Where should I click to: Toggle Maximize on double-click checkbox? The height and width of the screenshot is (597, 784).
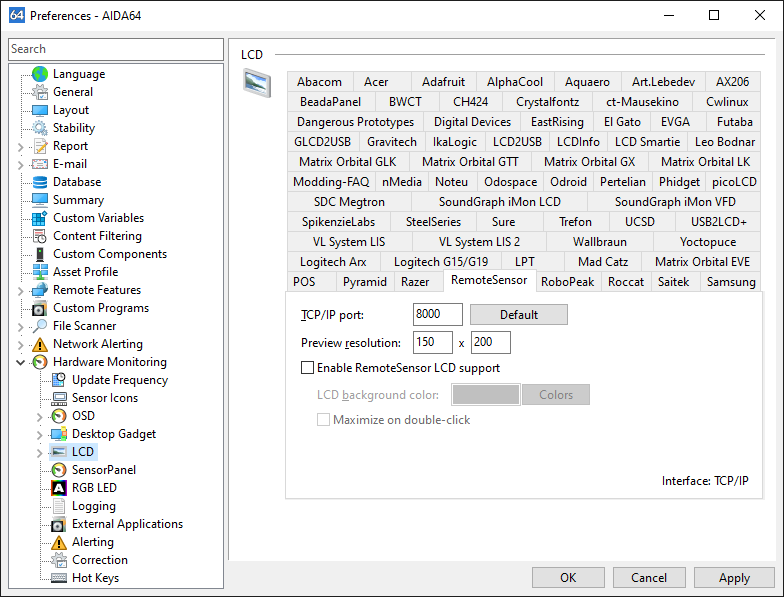coord(324,420)
